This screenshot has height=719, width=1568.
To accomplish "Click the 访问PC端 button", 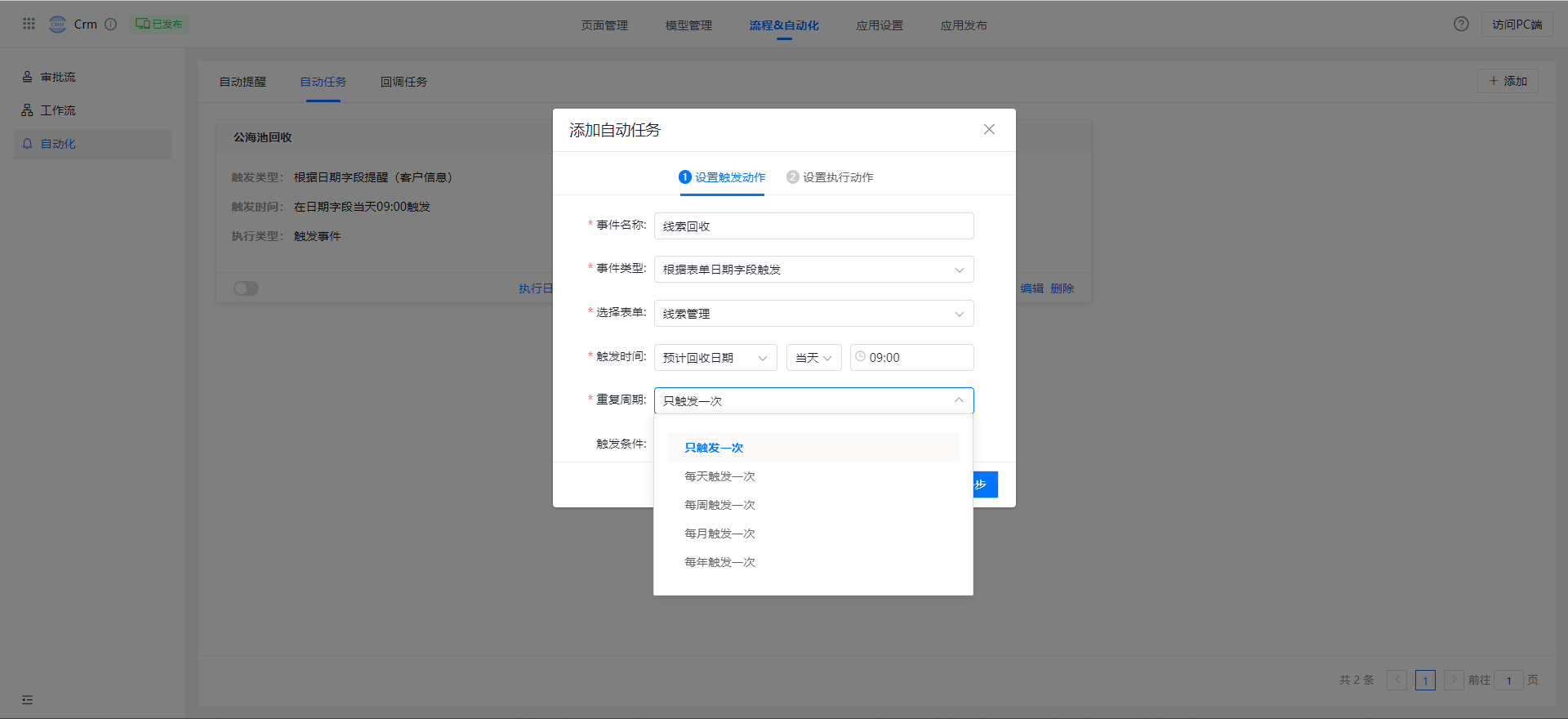I will point(1517,25).
